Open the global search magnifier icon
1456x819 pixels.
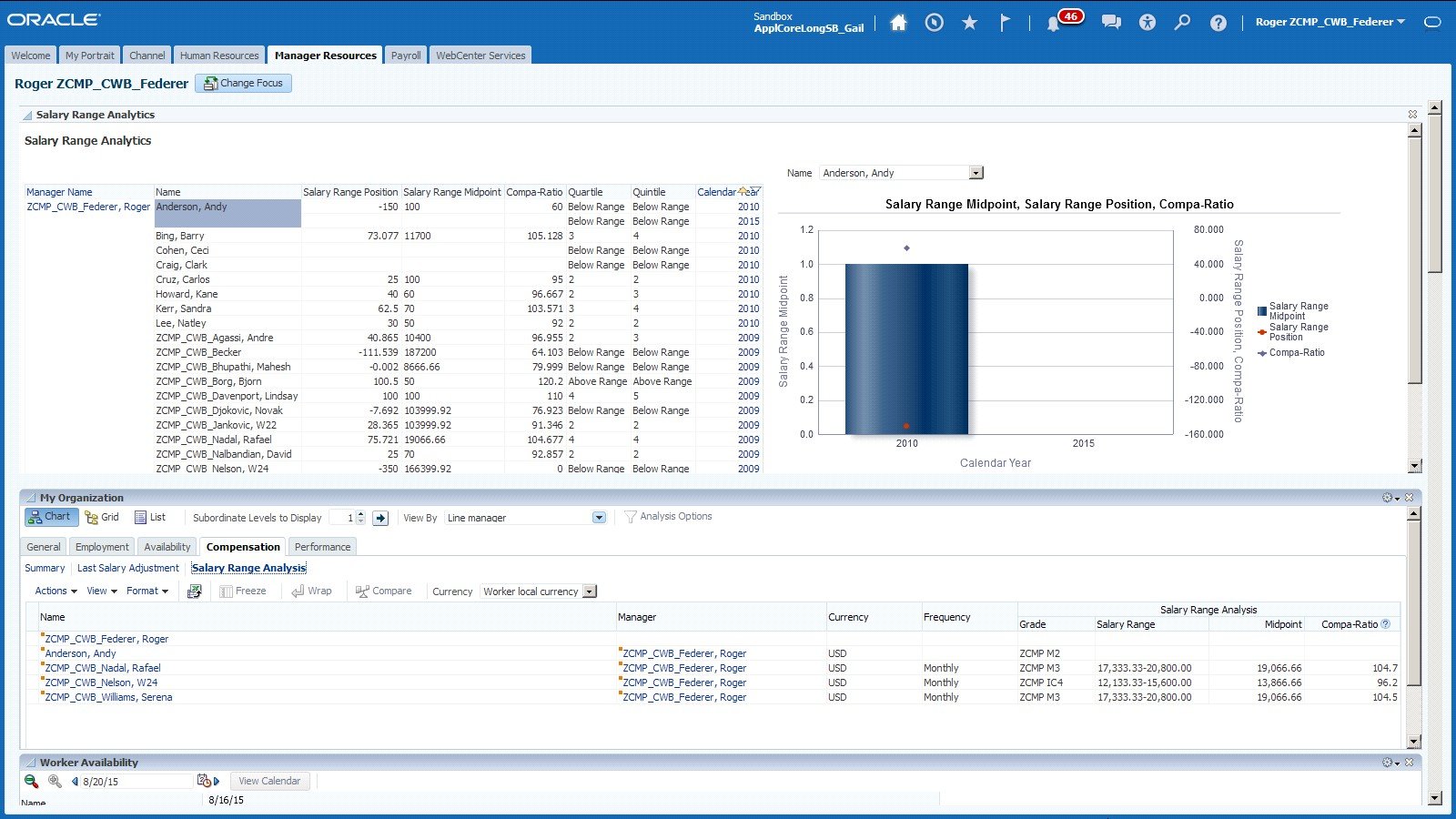(x=1182, y=22)
